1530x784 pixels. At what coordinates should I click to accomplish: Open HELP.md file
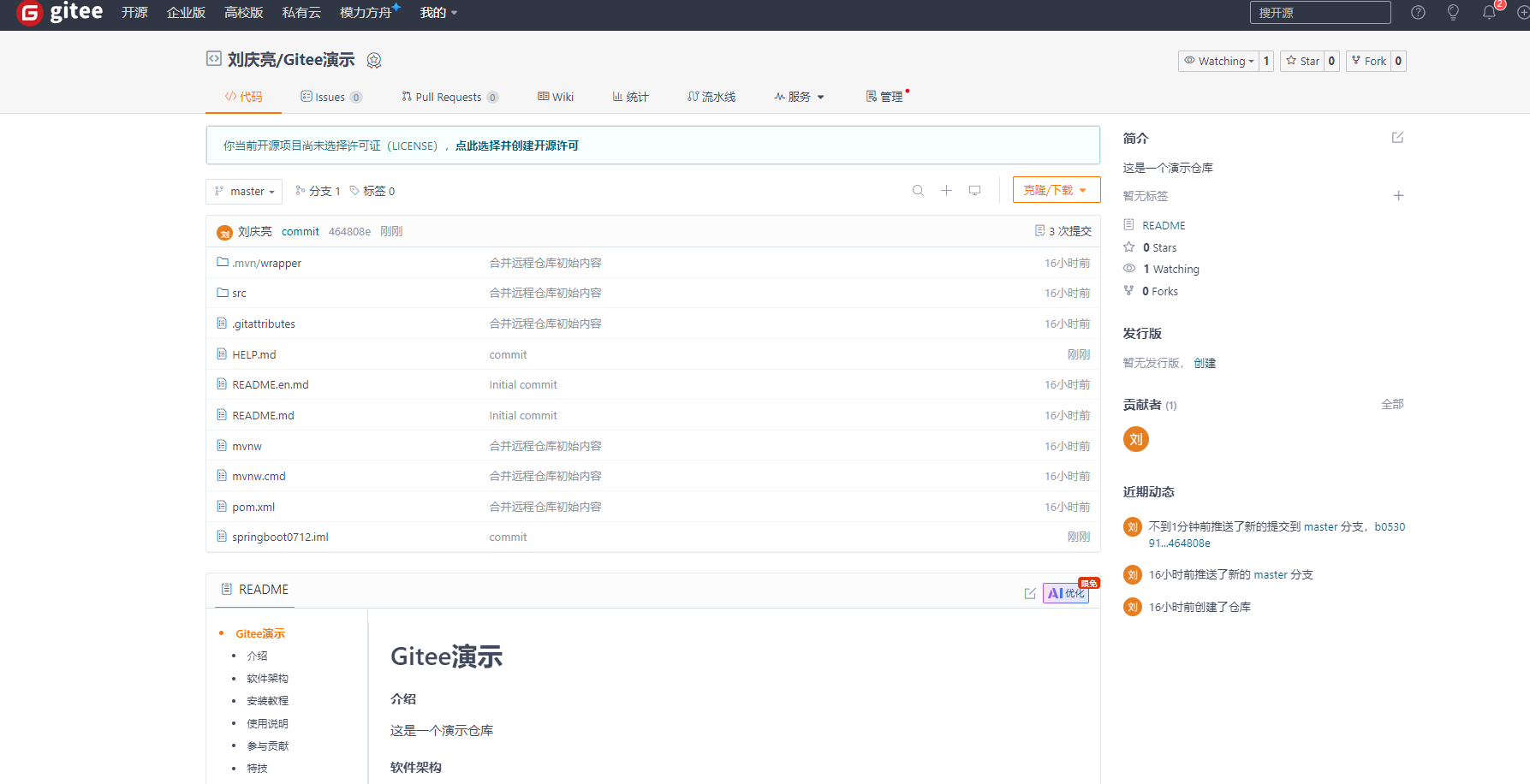[x=253, y=354]
